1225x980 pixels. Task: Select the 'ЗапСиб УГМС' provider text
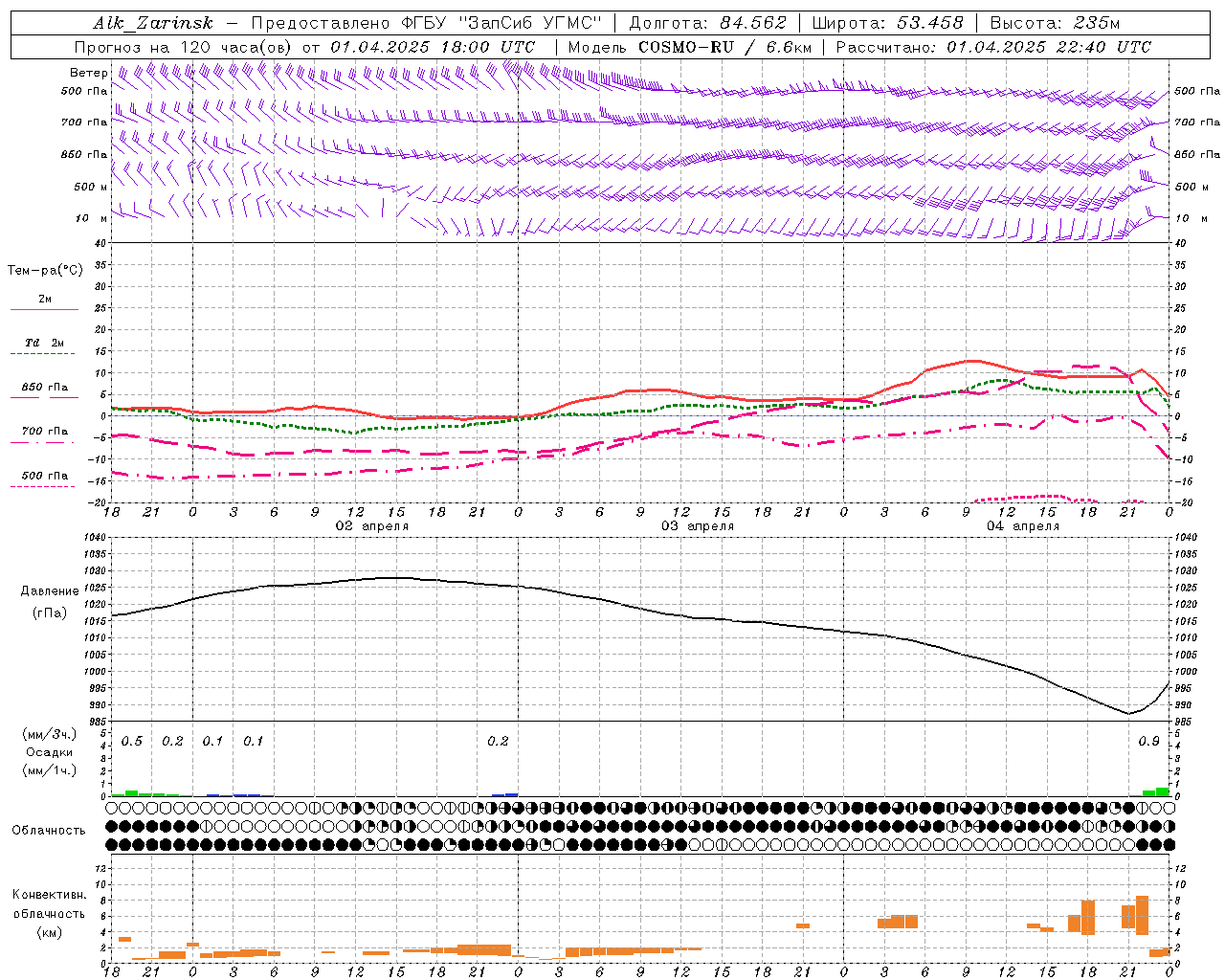pos(530,23)
